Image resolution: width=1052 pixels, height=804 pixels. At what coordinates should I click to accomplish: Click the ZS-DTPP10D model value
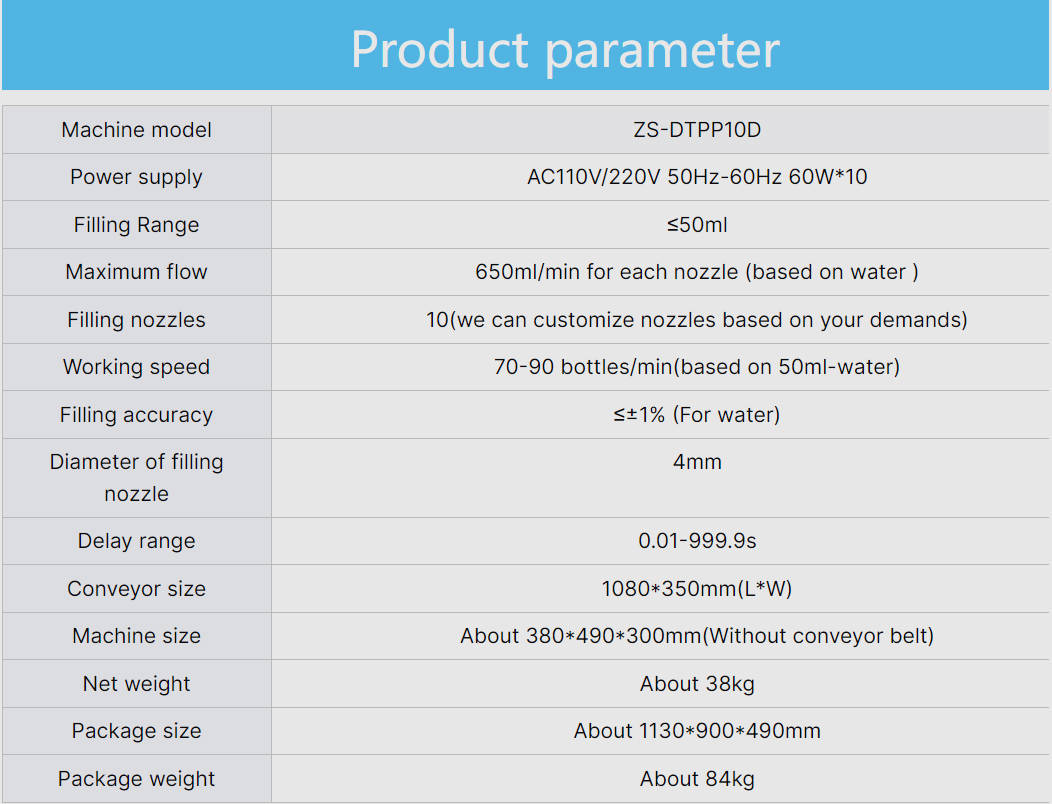coord(697,130)
